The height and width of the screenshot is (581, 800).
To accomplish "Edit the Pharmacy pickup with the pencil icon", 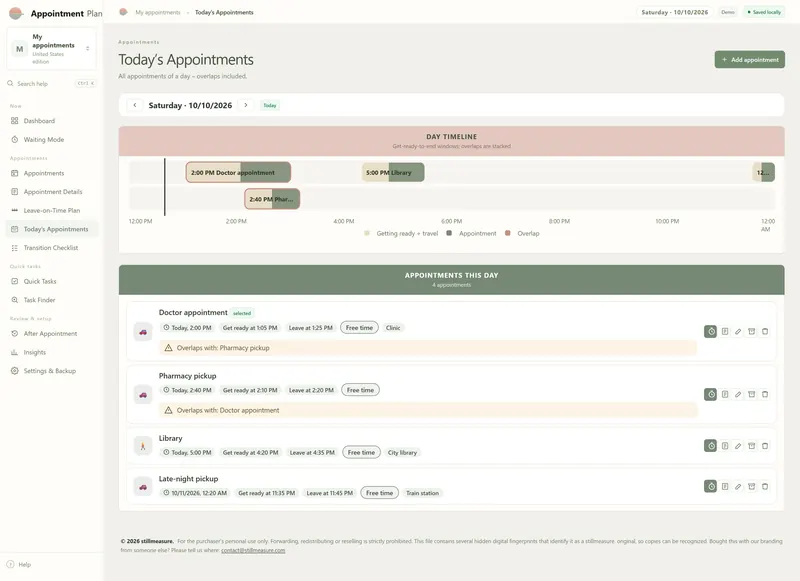I will pyautogui.click(x=738, y=394).
